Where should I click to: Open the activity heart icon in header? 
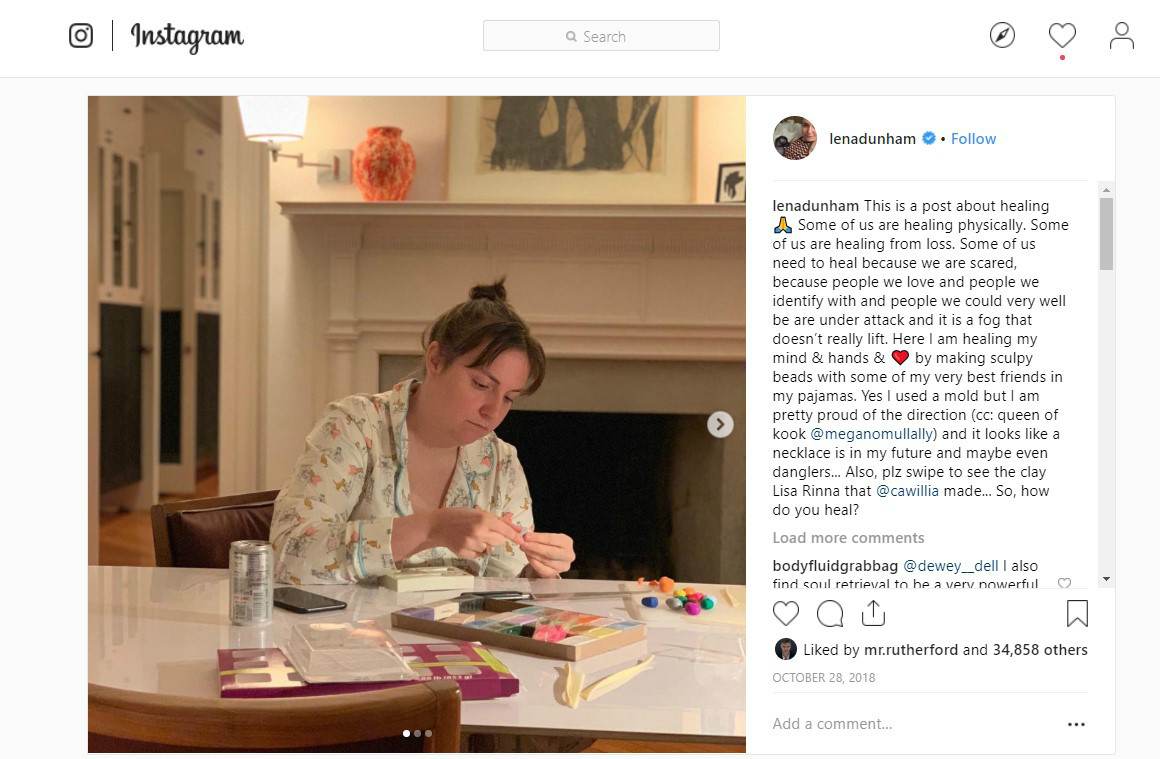(x=1062, y=36)
